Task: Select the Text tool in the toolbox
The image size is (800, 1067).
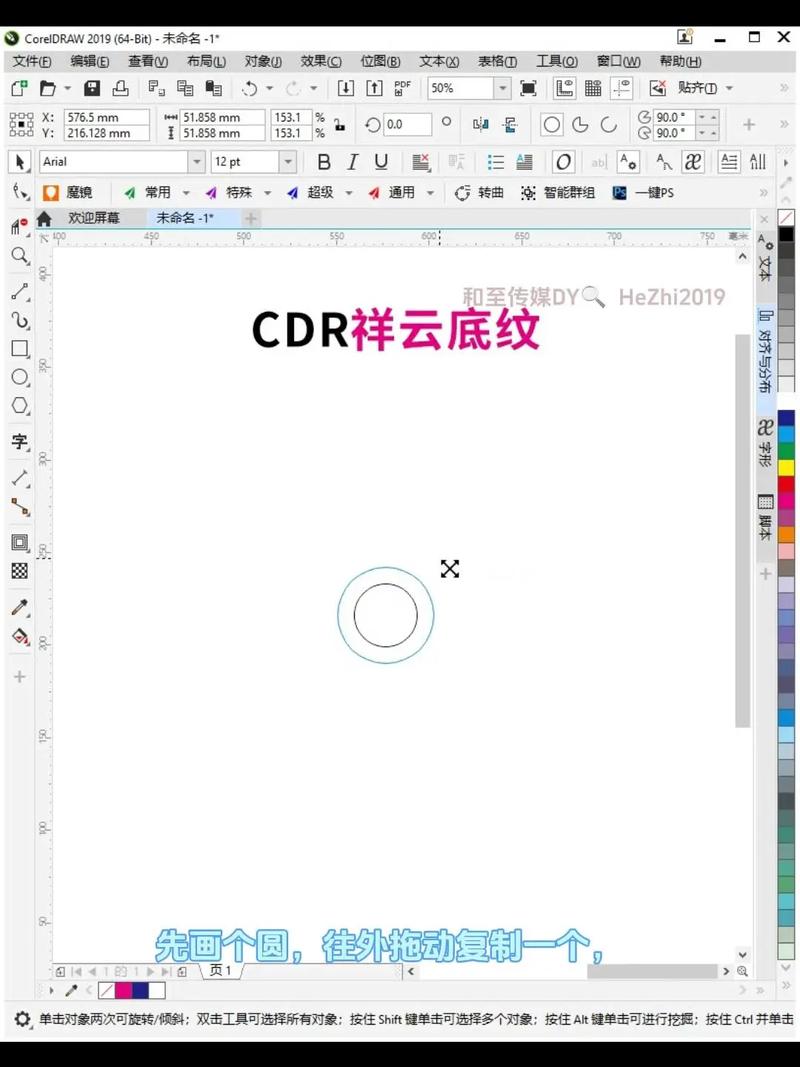Action: [20, 441]
